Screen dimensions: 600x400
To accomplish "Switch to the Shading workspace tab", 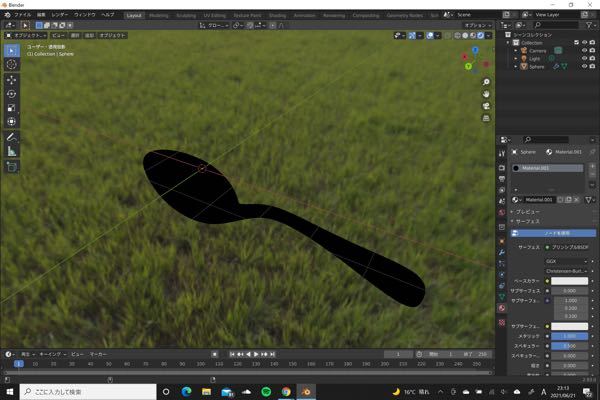I will pyautogui.click(x=277, y=15).
